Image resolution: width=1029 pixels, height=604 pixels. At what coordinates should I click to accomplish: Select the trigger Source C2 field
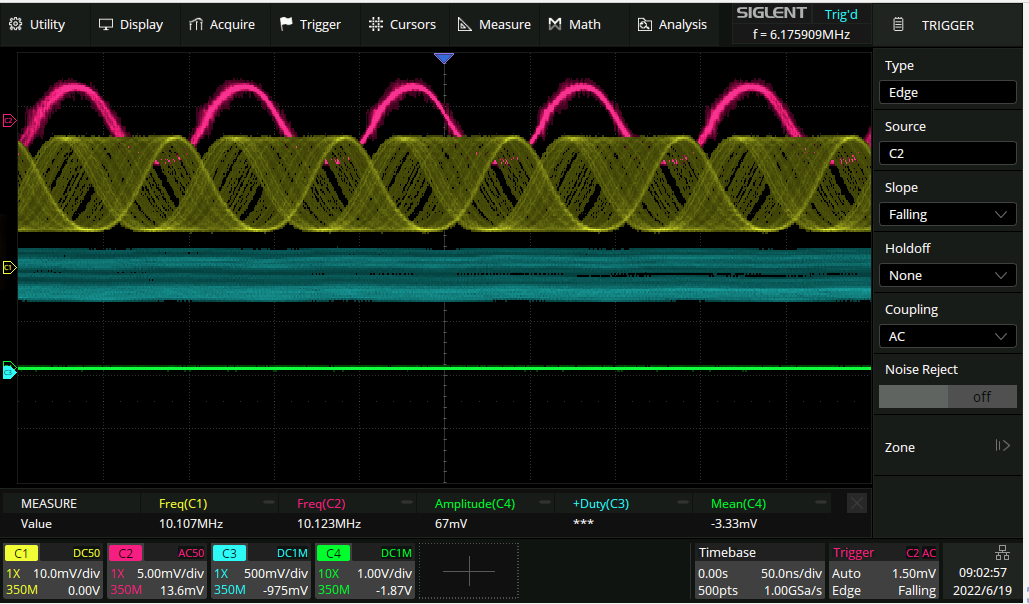click(x=947, y=153)
